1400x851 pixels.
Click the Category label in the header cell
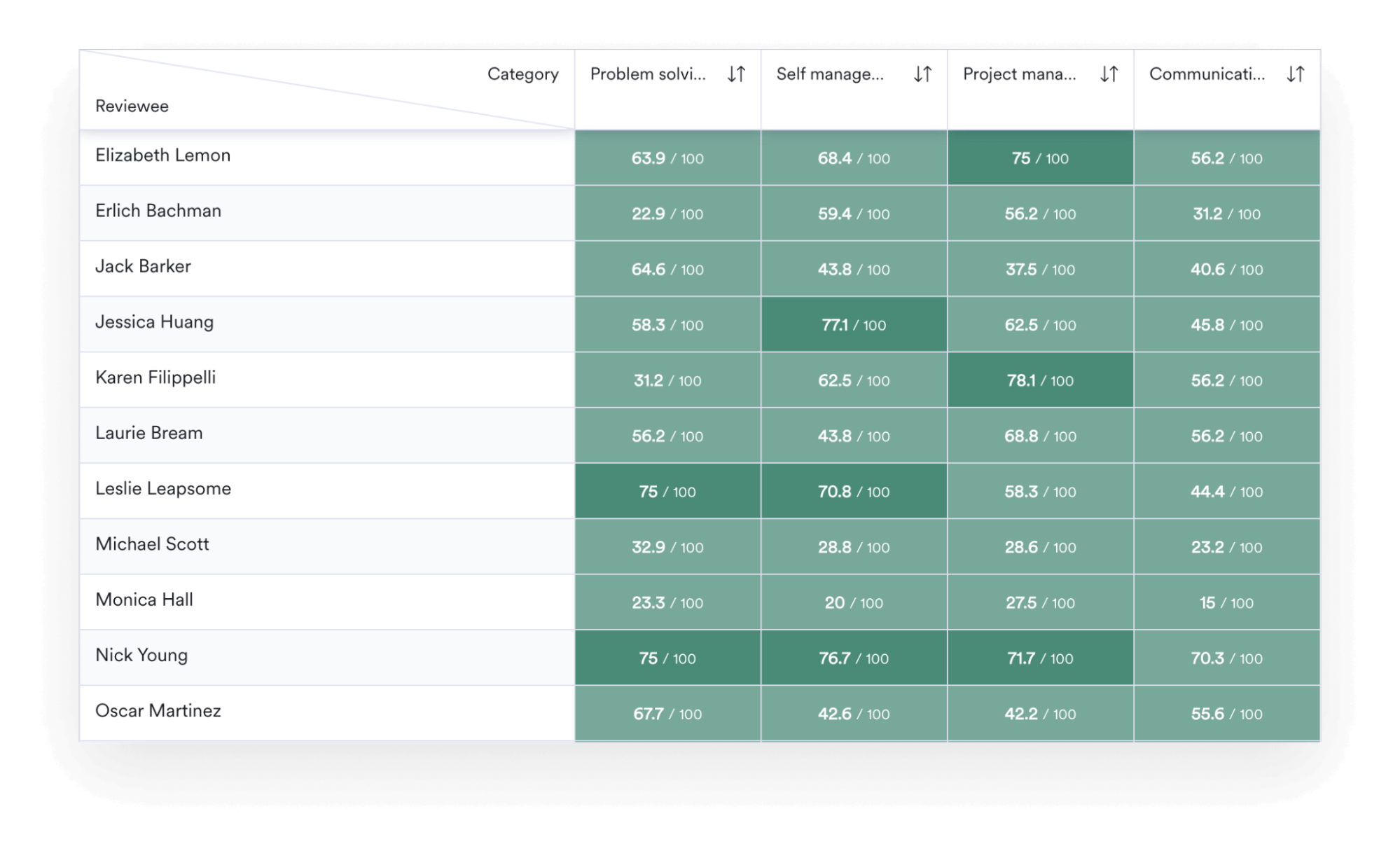click(x=524, y=74)
